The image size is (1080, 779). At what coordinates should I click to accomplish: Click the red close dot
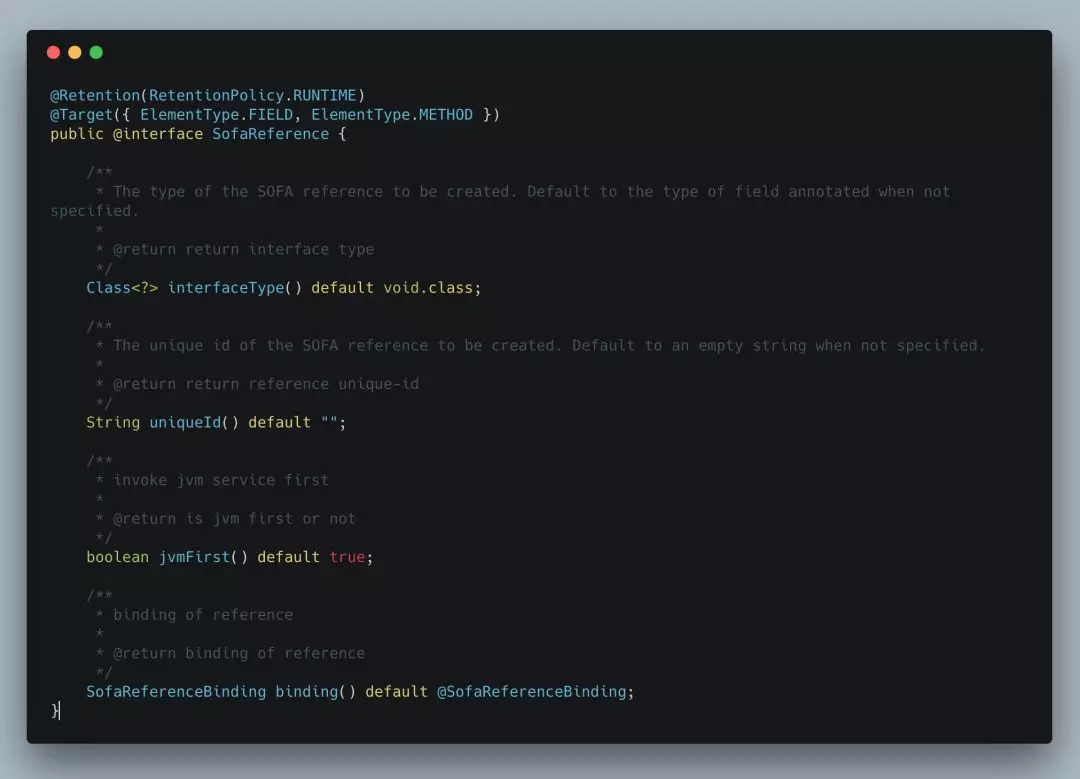(x=53, y=52)
